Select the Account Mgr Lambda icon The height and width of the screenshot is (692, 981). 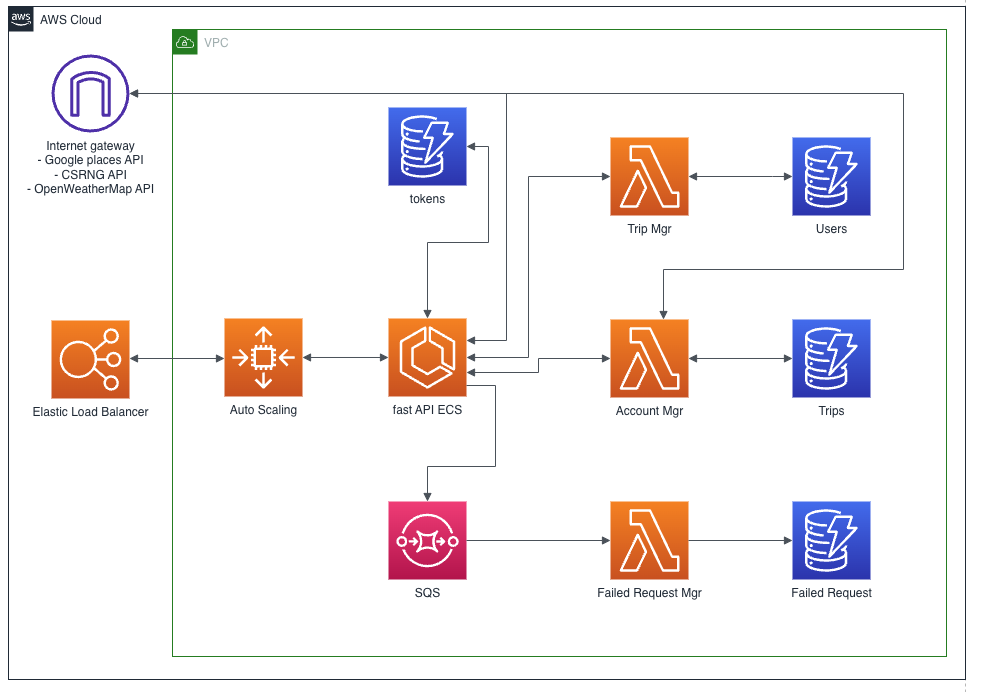click(x=649, y=359)
